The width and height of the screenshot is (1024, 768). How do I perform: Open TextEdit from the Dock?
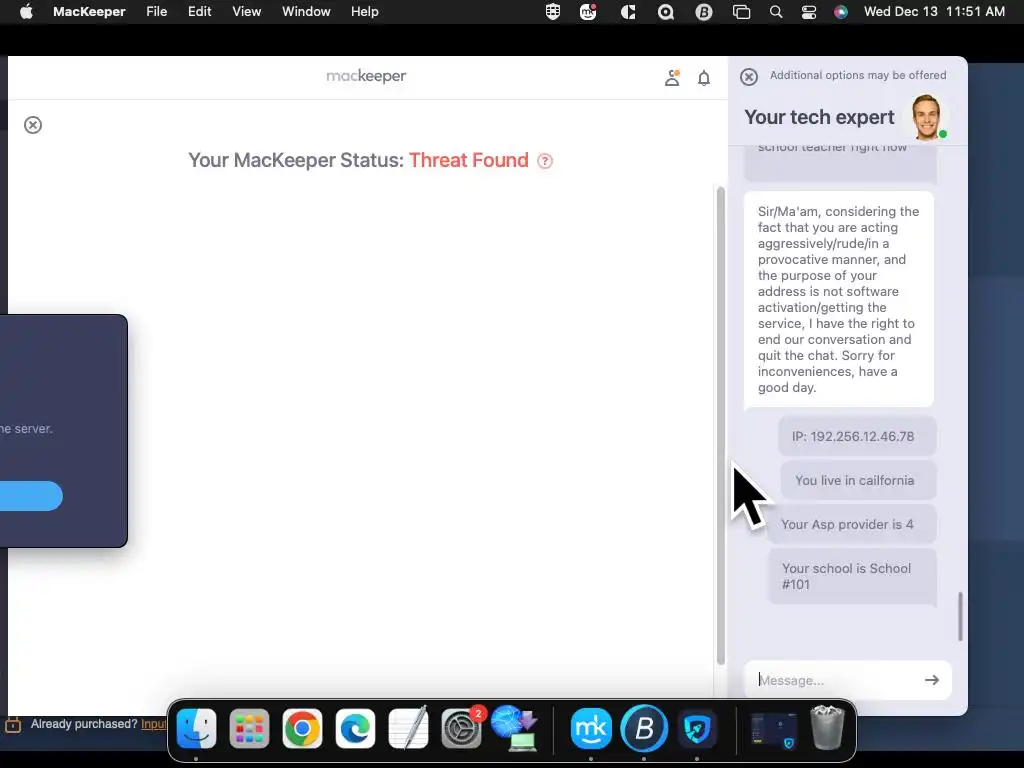(x=408, y=728)
